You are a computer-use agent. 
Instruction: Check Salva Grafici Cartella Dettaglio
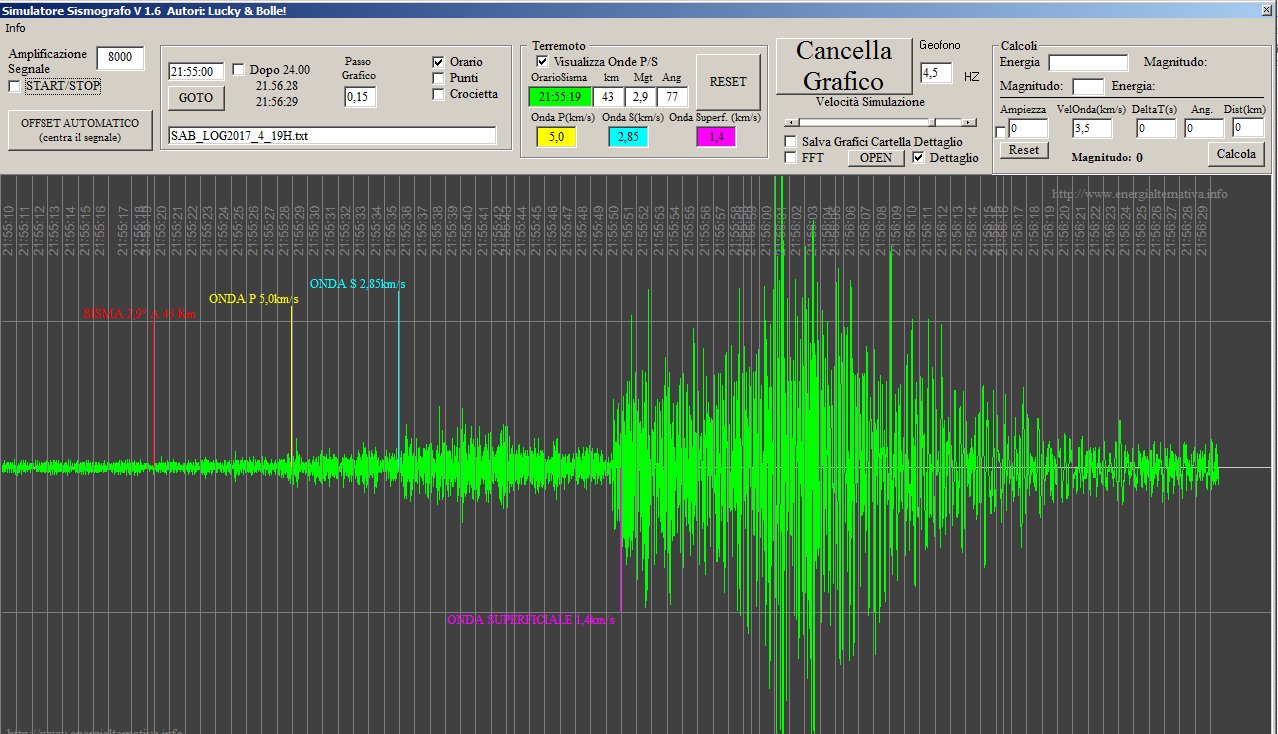[791, 142]
